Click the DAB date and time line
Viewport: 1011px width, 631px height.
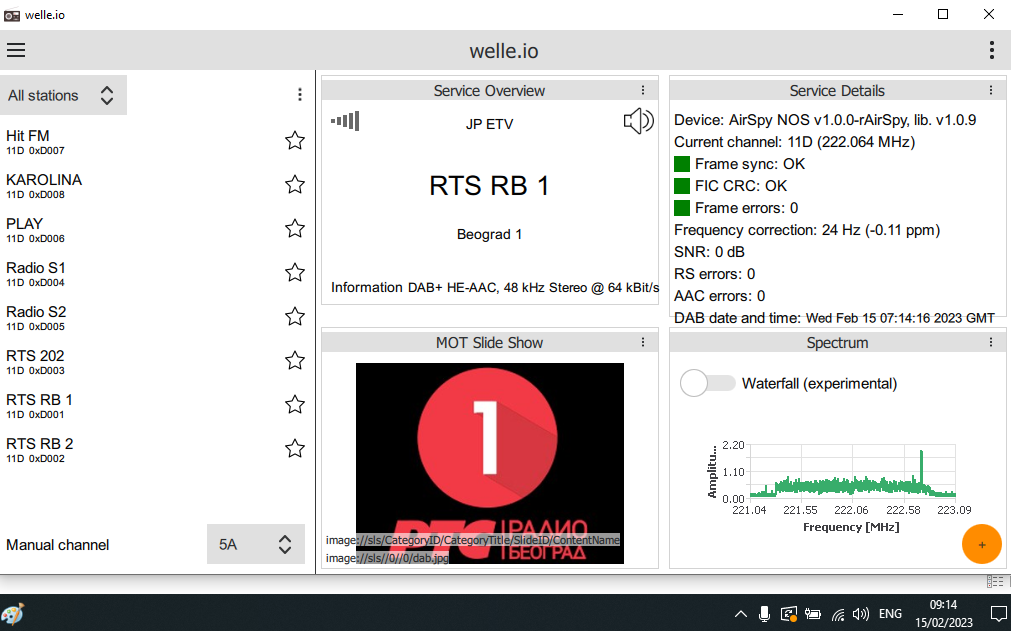click(834, 318)
